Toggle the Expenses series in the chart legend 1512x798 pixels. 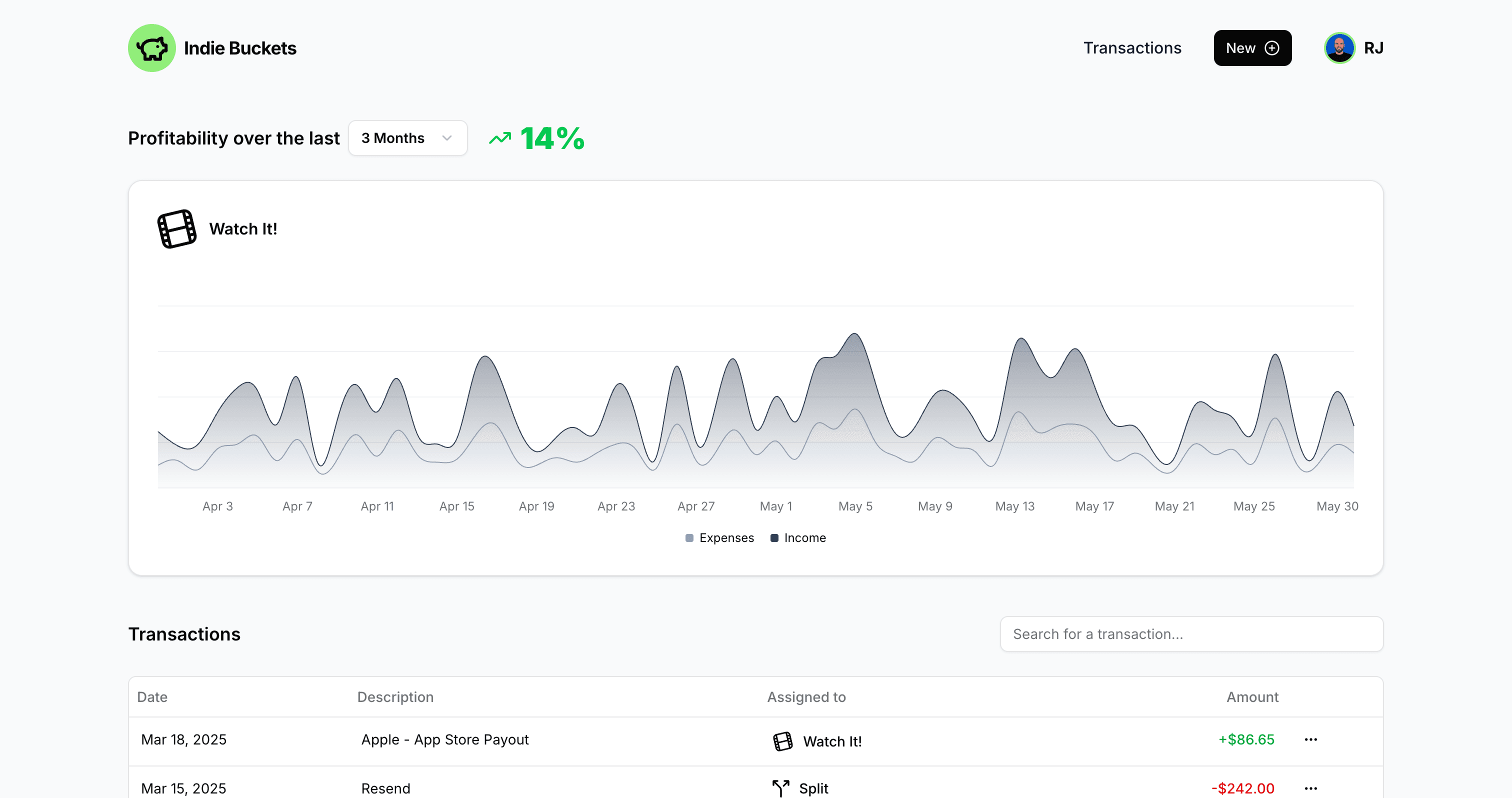coord(719,537)
